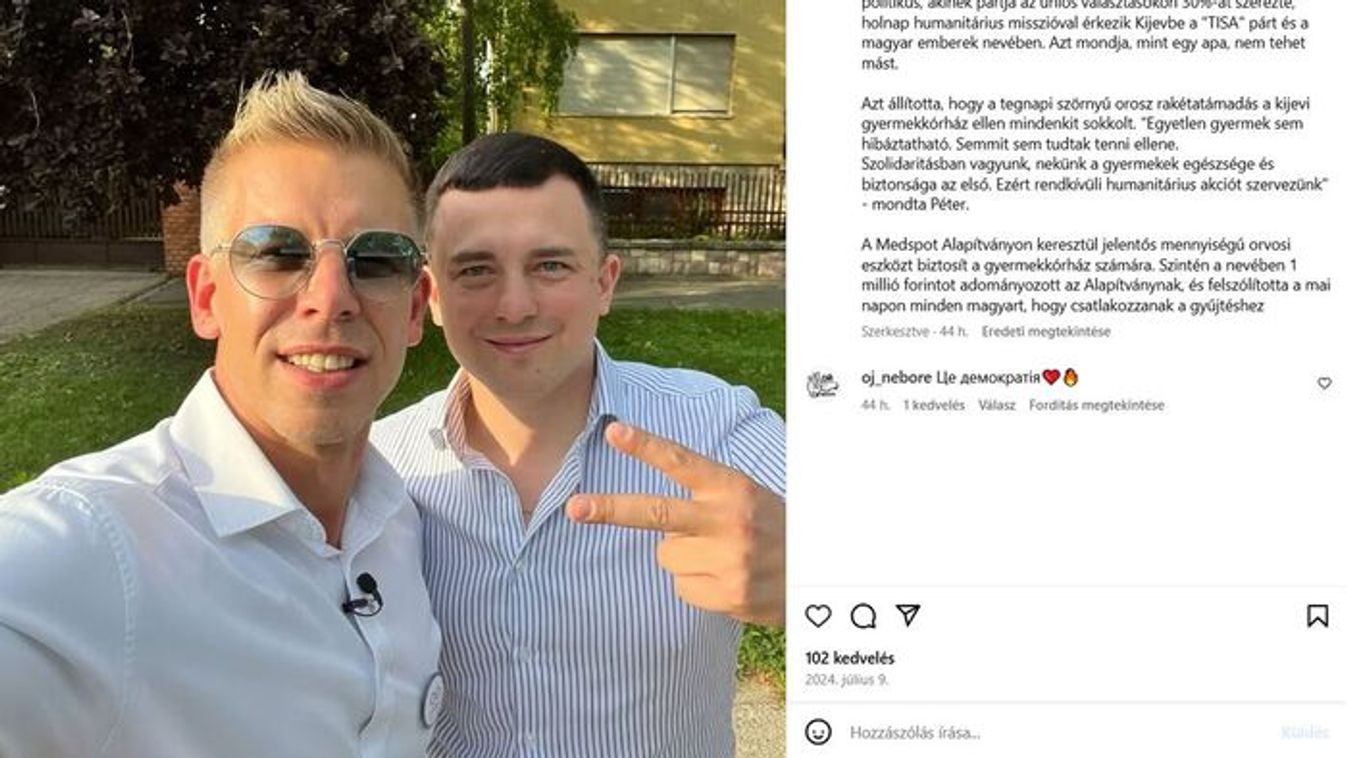Viewport: 1347px width, 758px height.
Task: Like the post with the heart icon
Action: tap(818, 616)
